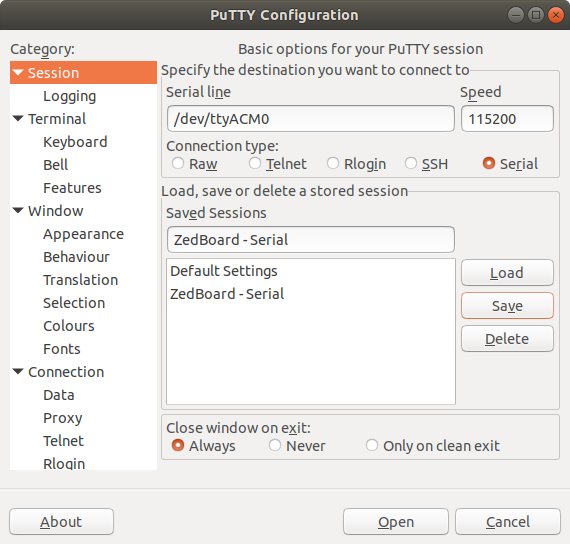Open the Colours settings page
The image size is (570, 544).
point(69,326)
